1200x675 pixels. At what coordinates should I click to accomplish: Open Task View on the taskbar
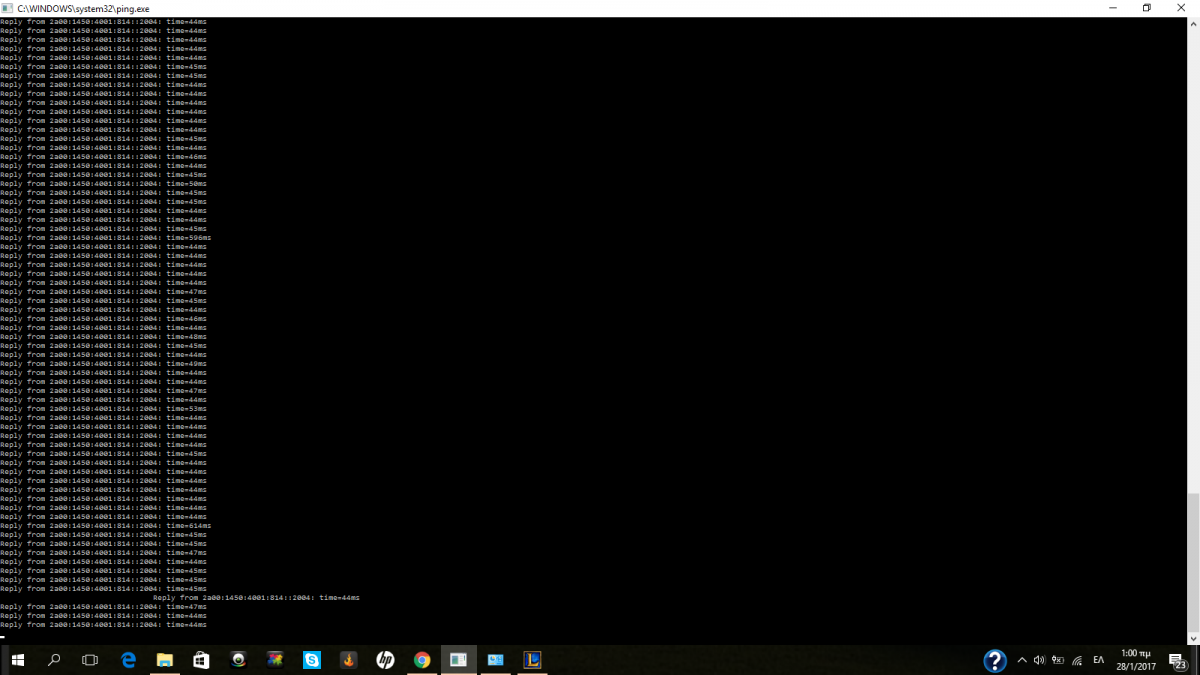pos(90,660)
